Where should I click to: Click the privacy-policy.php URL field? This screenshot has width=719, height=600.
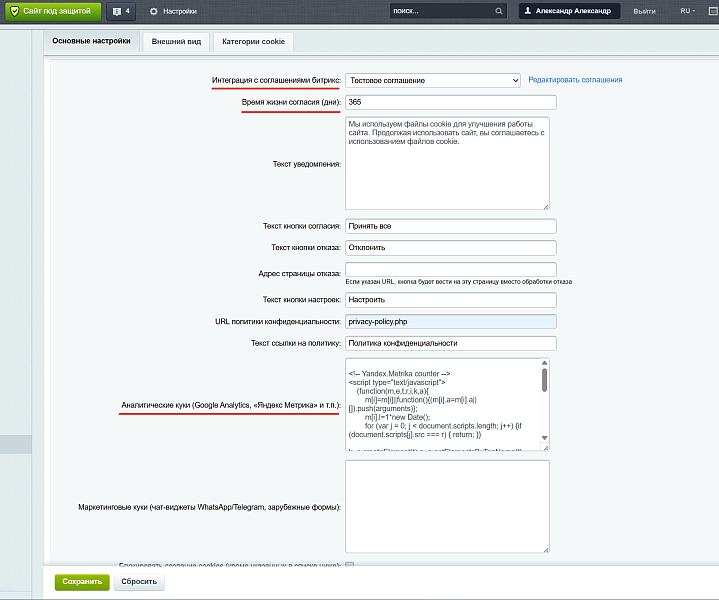pyautogui.click(x=451, y=322)
